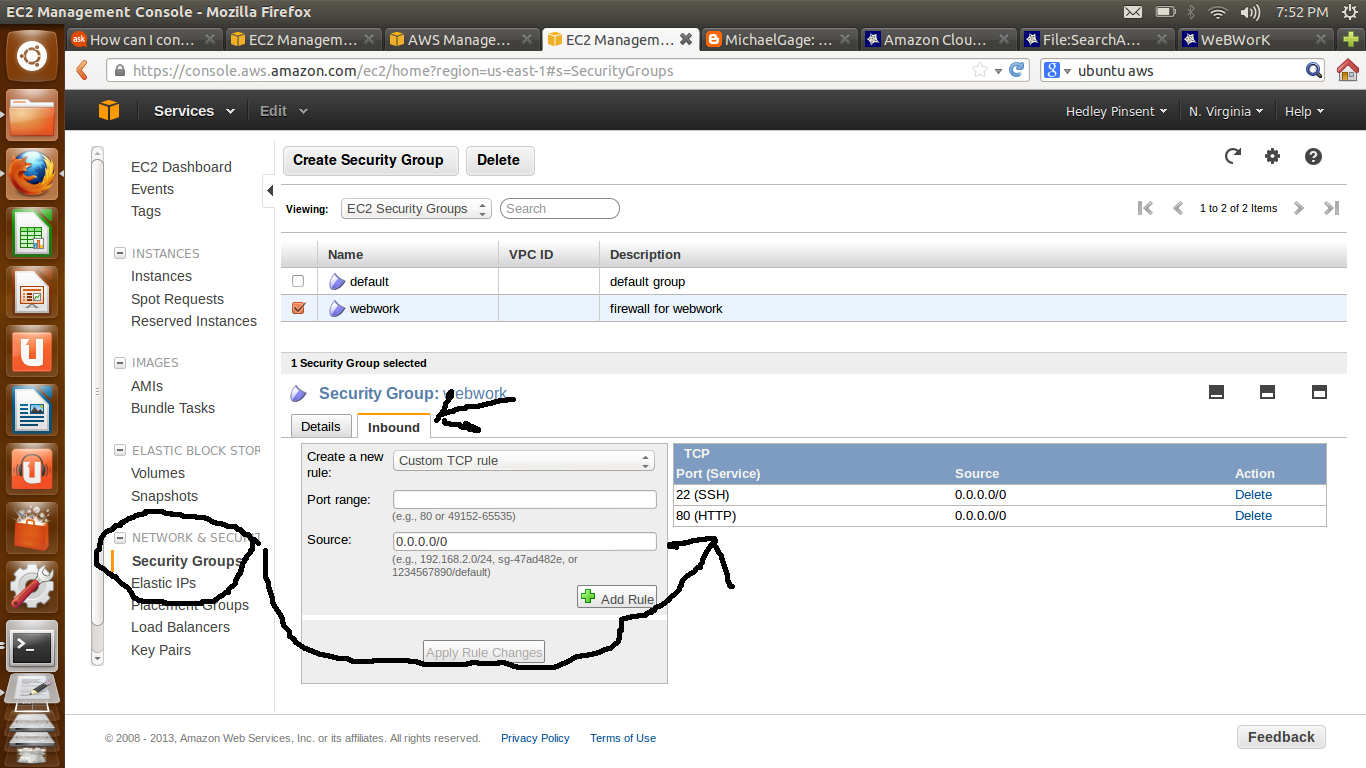
Task: Open the Custom TCP rule dropdown
Action: pyautogui.click(x=524, y=460)
